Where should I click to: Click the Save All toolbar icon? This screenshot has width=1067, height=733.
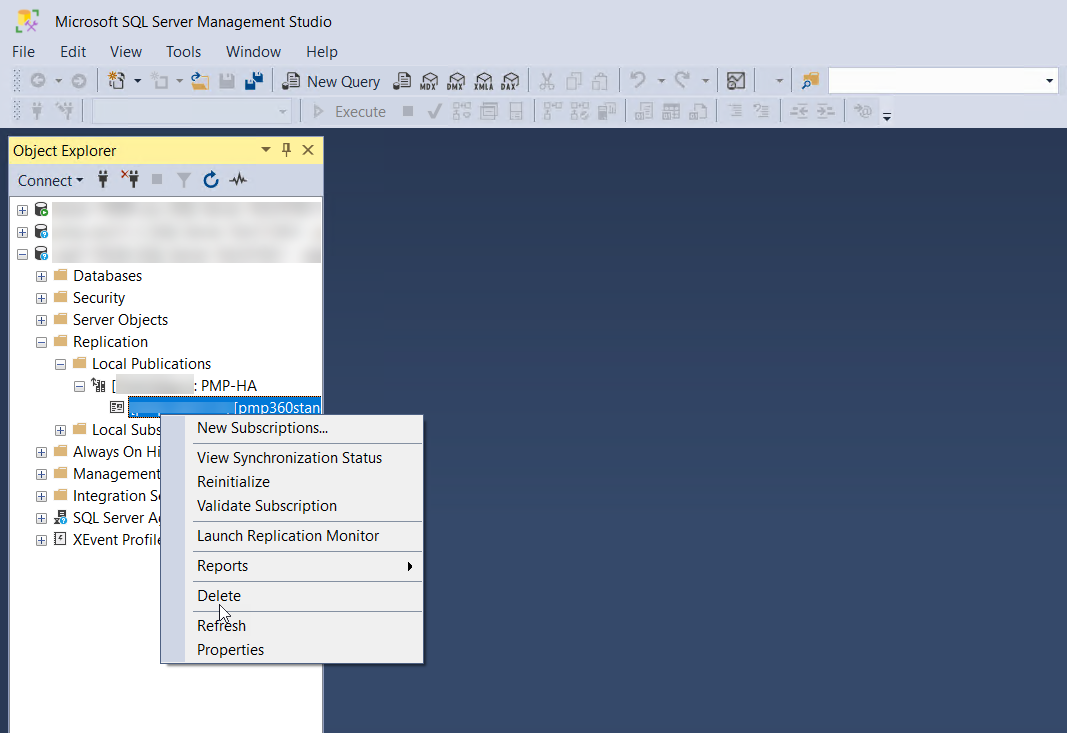pos(254,81)
